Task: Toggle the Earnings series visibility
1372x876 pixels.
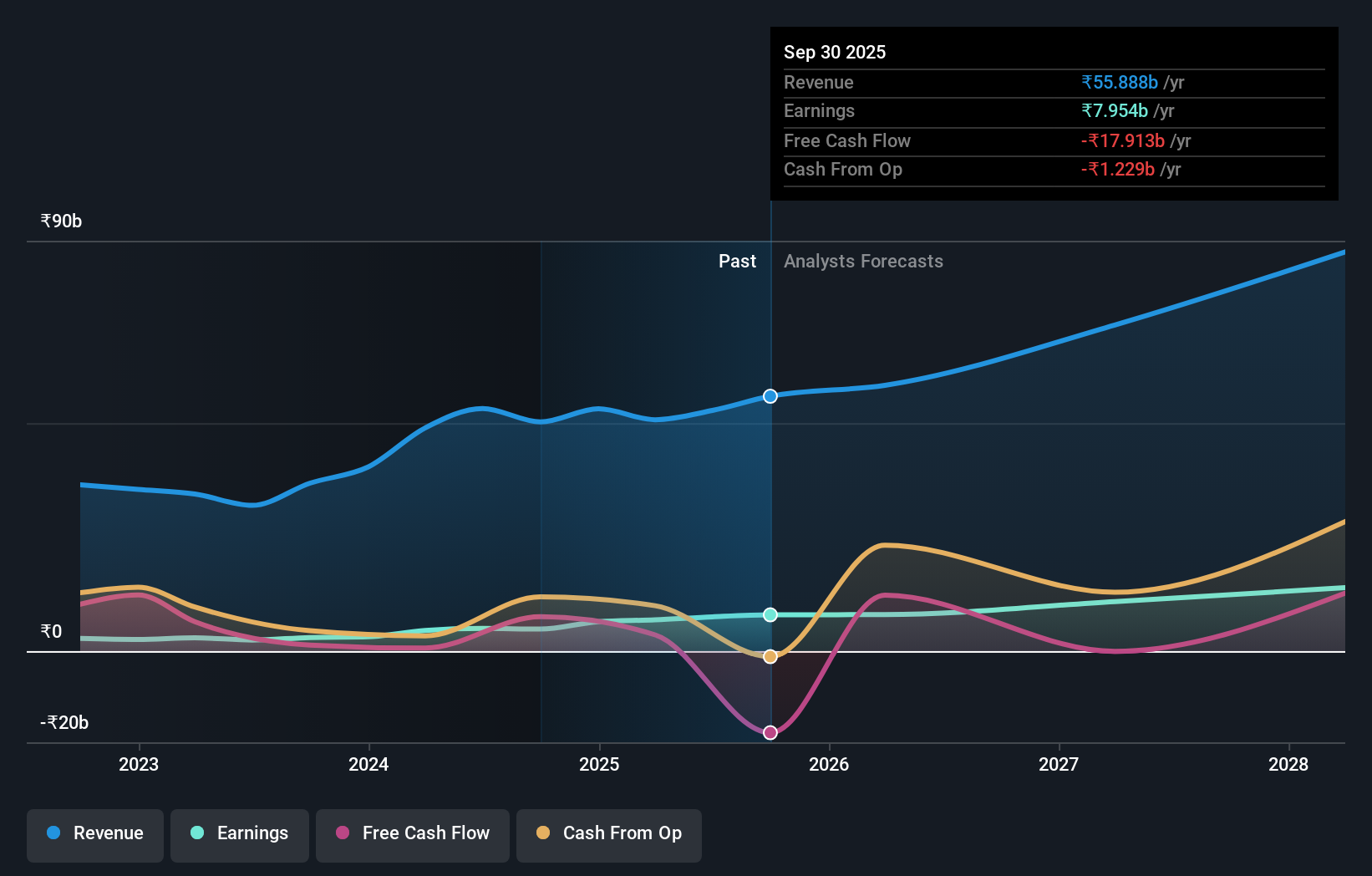Action: [x=239, y=833]
